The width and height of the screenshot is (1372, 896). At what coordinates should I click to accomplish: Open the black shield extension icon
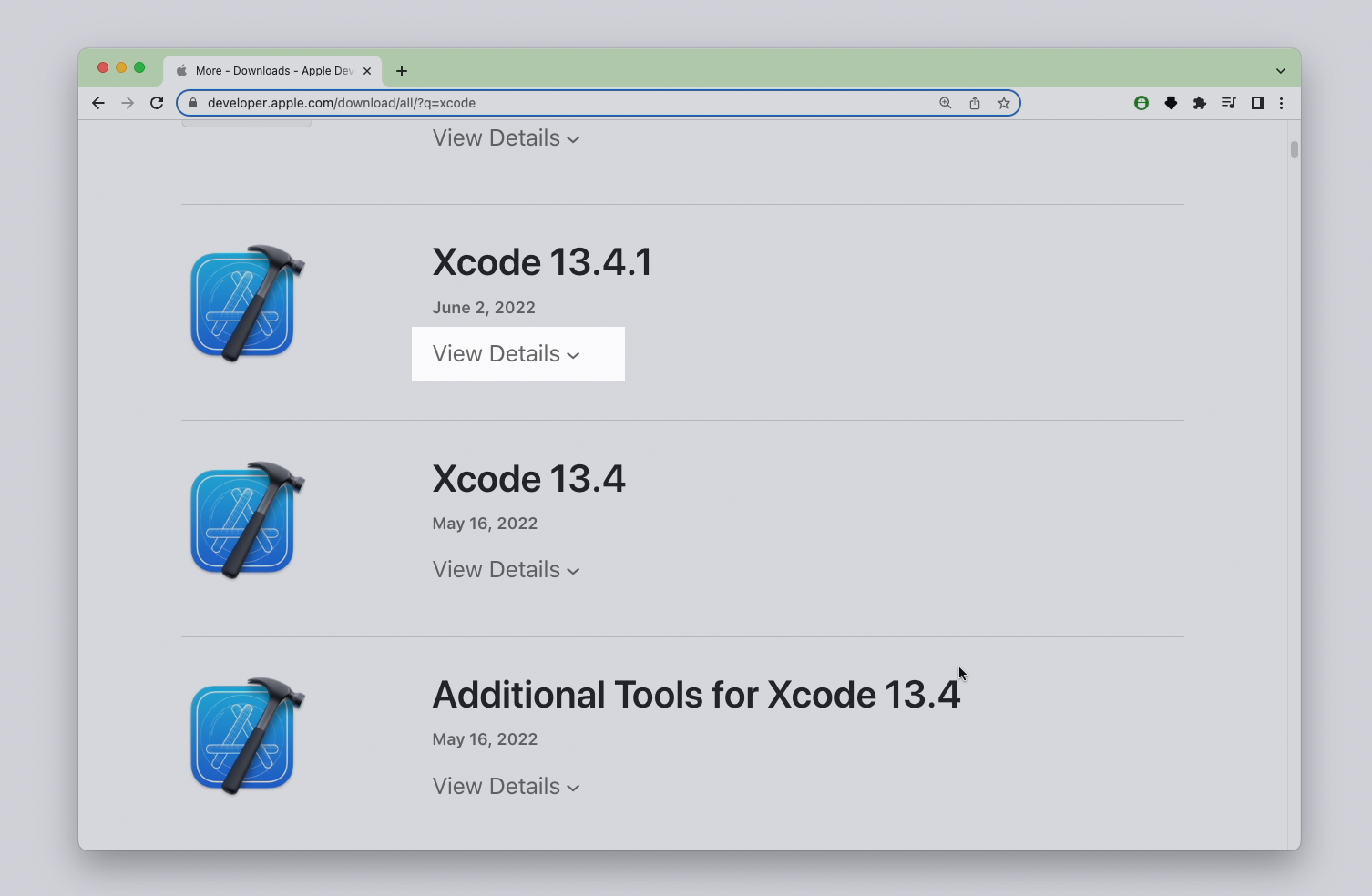point(1171,103)
